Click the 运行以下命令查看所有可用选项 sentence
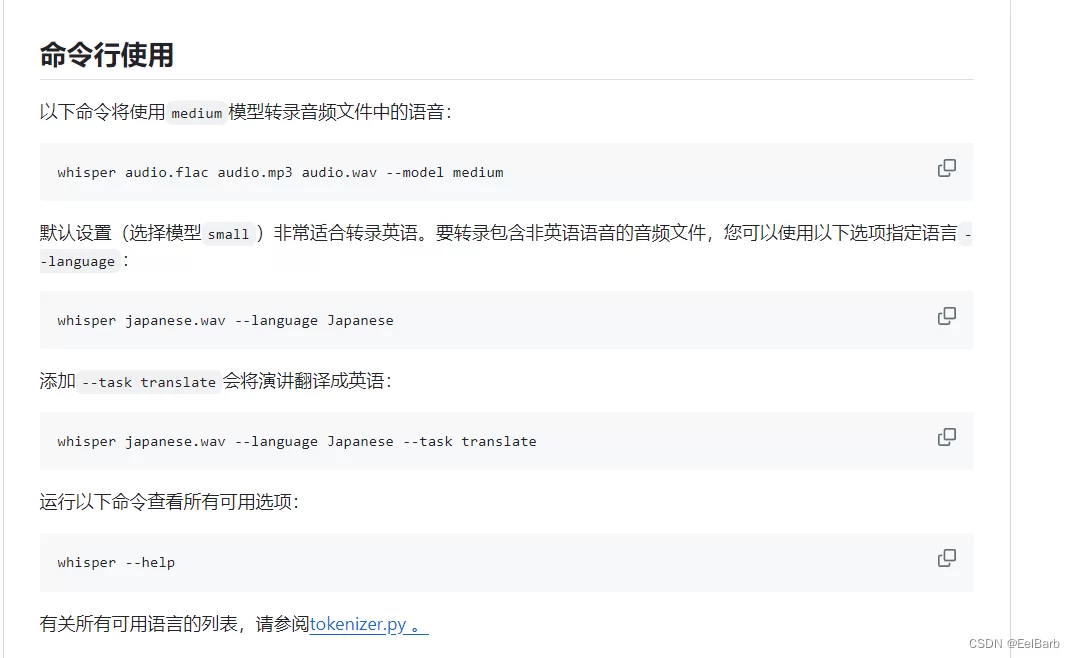The width and height of the screenshot is (1075, 658). pyautogui.click(x=169, y=501)
